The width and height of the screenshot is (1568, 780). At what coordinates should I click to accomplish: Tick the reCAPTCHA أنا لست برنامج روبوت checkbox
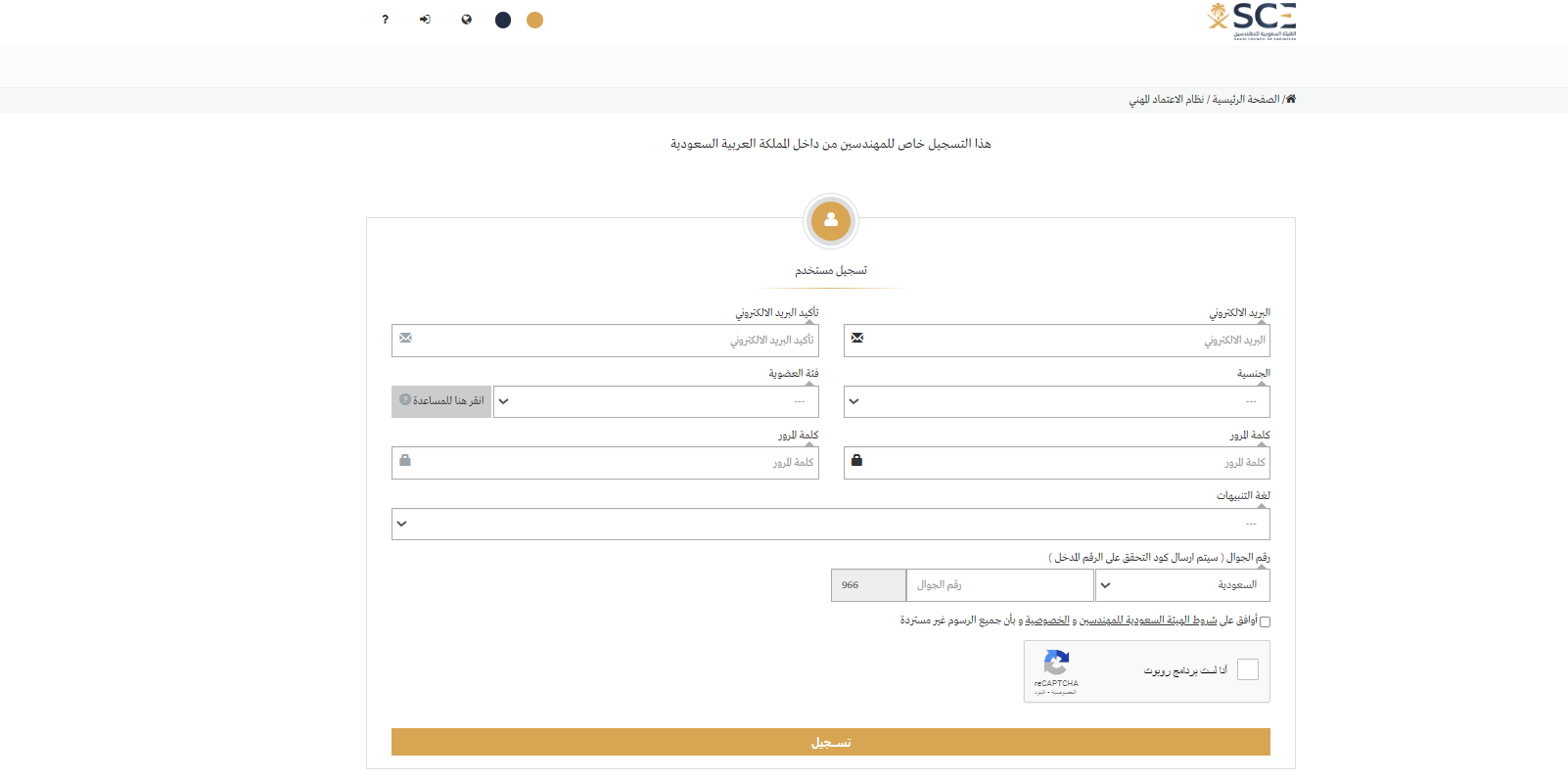coord(1248,669)
